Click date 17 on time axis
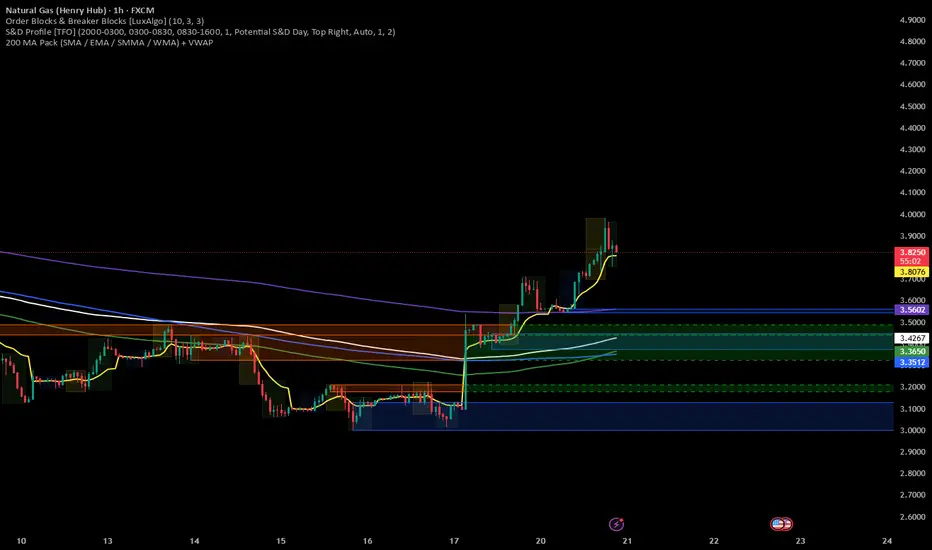This screenshot has width=932, height=550. coord(454,540)
